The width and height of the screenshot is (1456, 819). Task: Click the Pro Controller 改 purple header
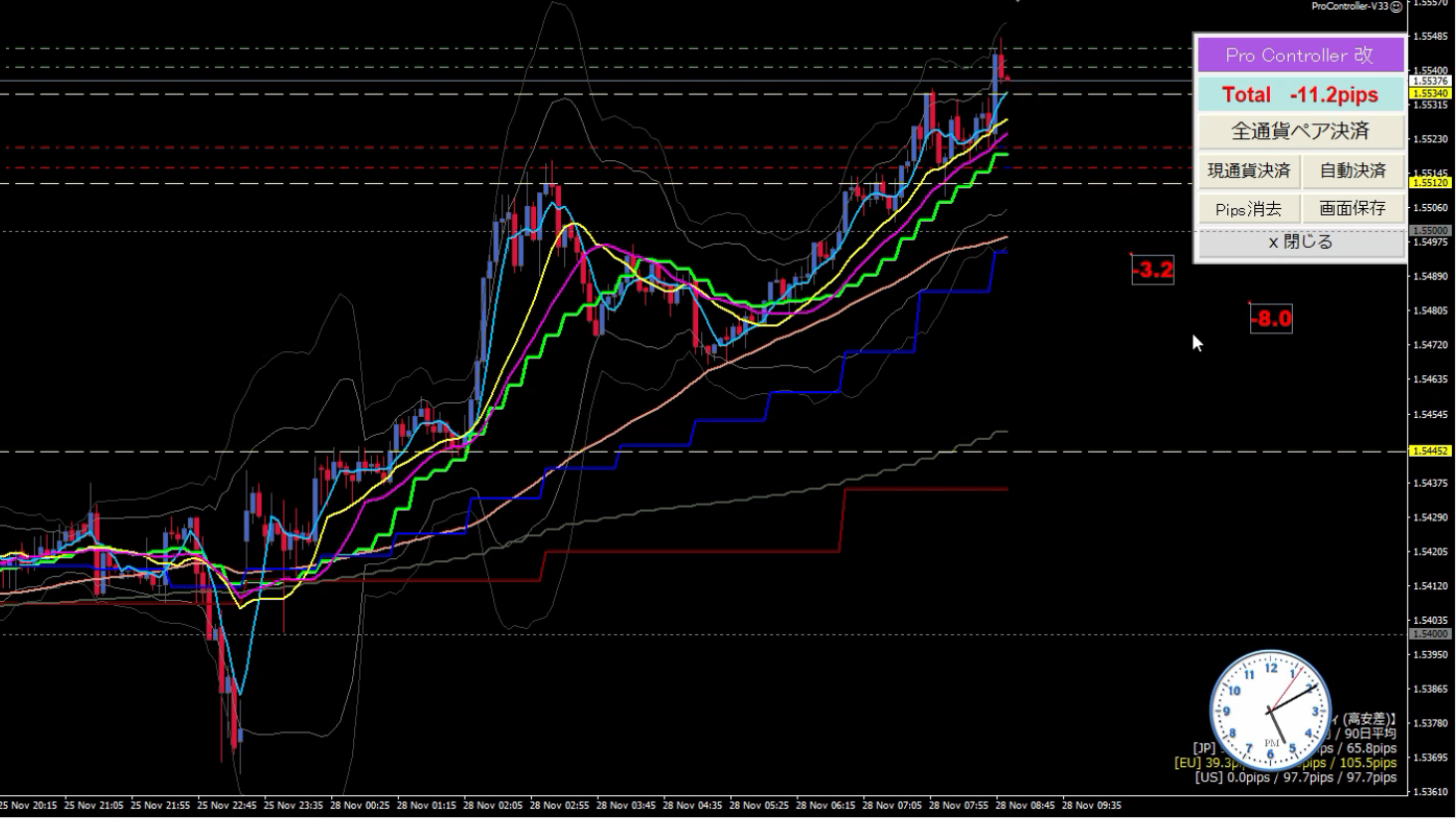1300,55
